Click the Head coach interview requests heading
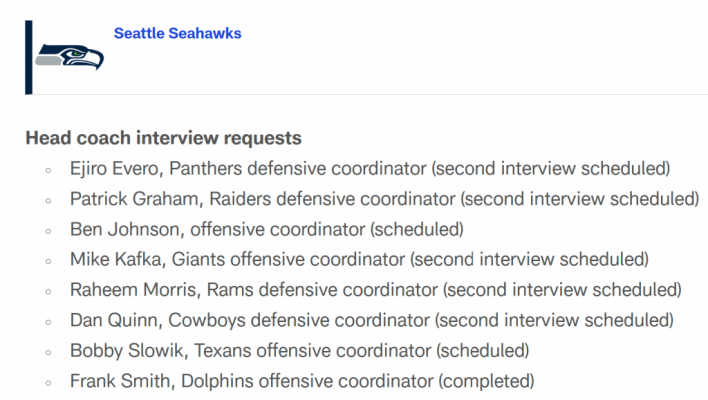Screen dimensions: 708x400 163,138
